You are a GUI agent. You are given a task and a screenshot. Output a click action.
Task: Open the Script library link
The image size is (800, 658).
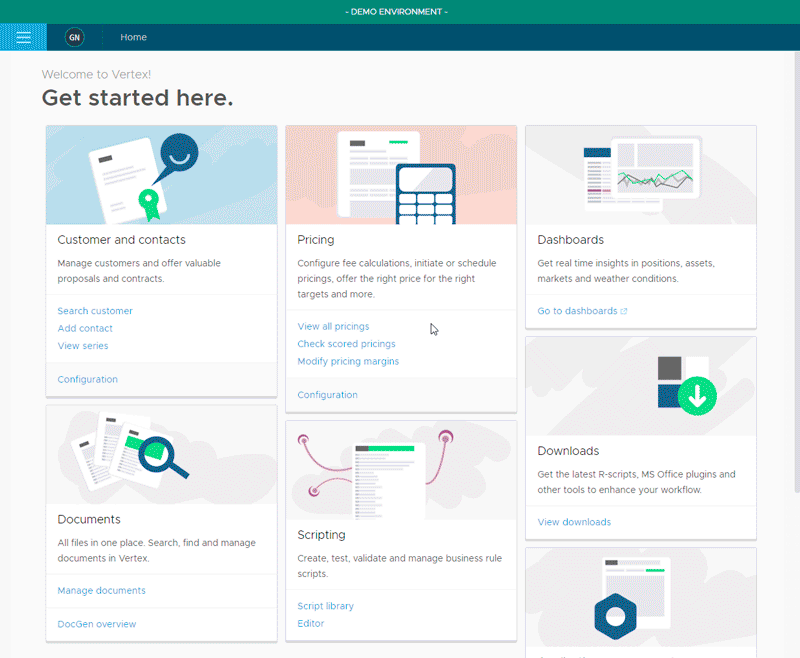[326, 605]
